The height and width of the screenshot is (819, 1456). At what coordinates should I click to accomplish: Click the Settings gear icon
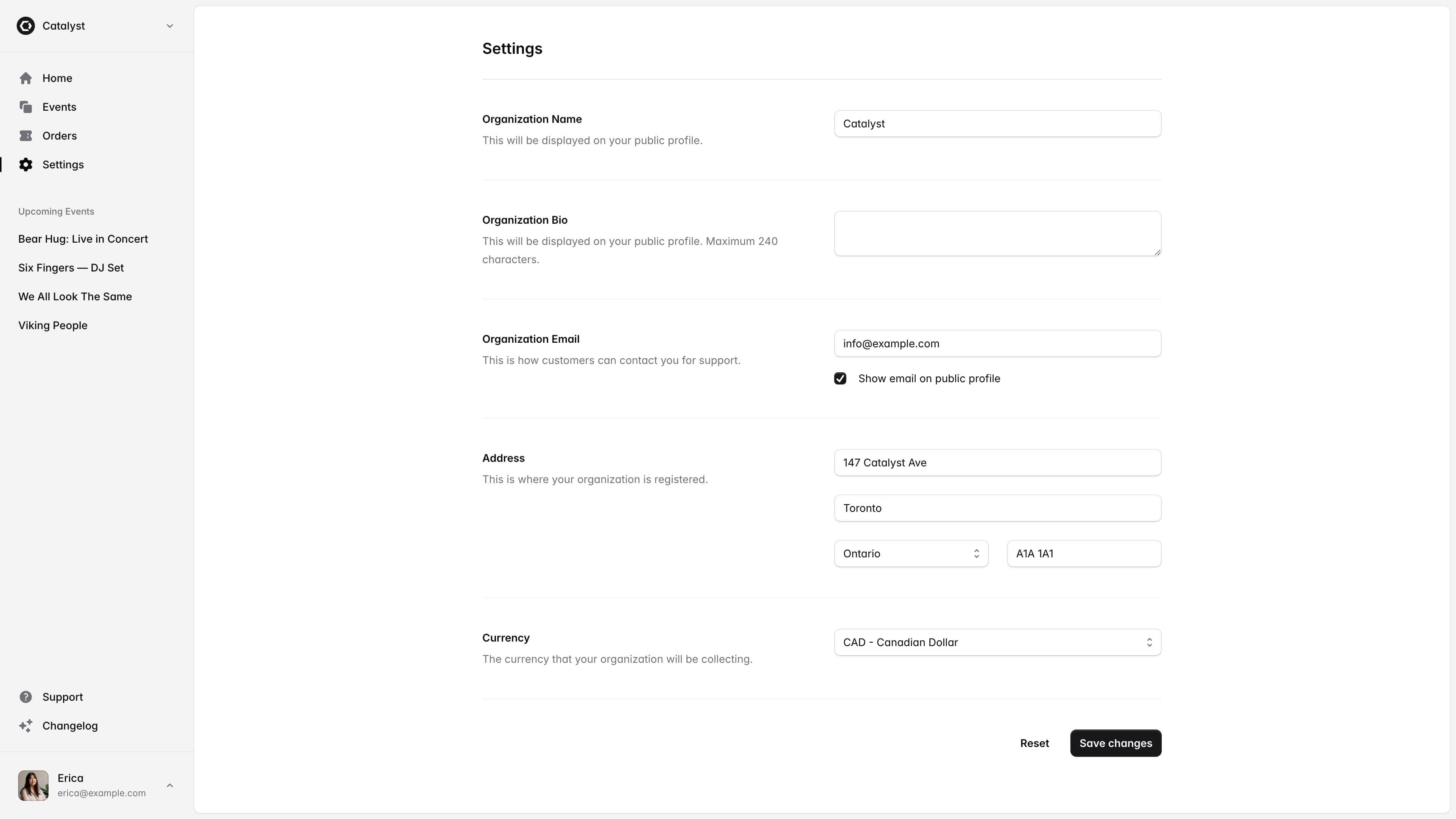pyautogui.click(x=25, y=165)
